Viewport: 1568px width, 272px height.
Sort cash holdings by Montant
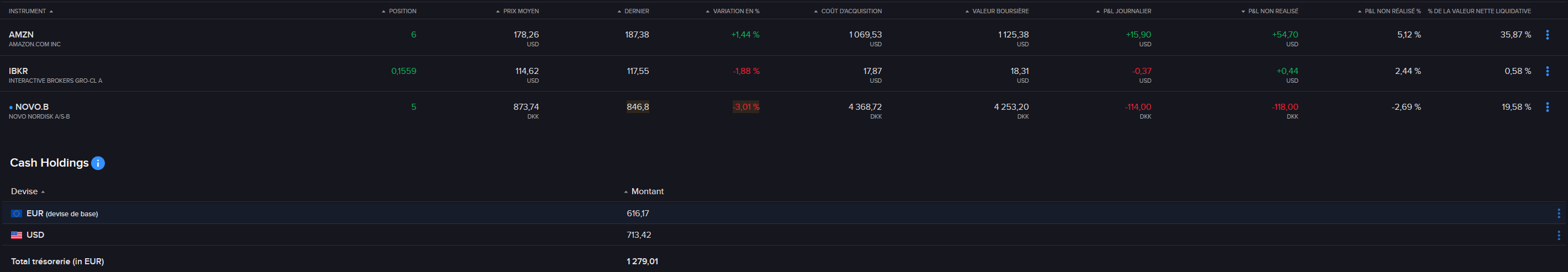point(647,191)
